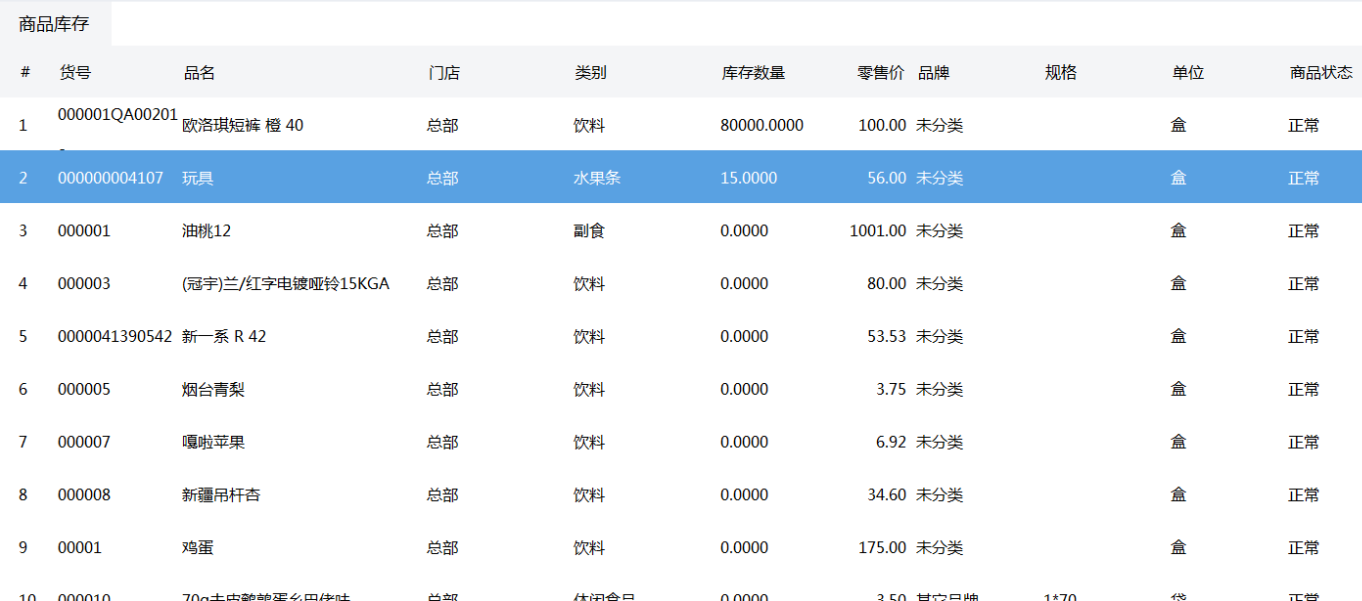Select the 新疆吊杆杏 product row
Viewport: 1362px width, 601px height.
400,494
